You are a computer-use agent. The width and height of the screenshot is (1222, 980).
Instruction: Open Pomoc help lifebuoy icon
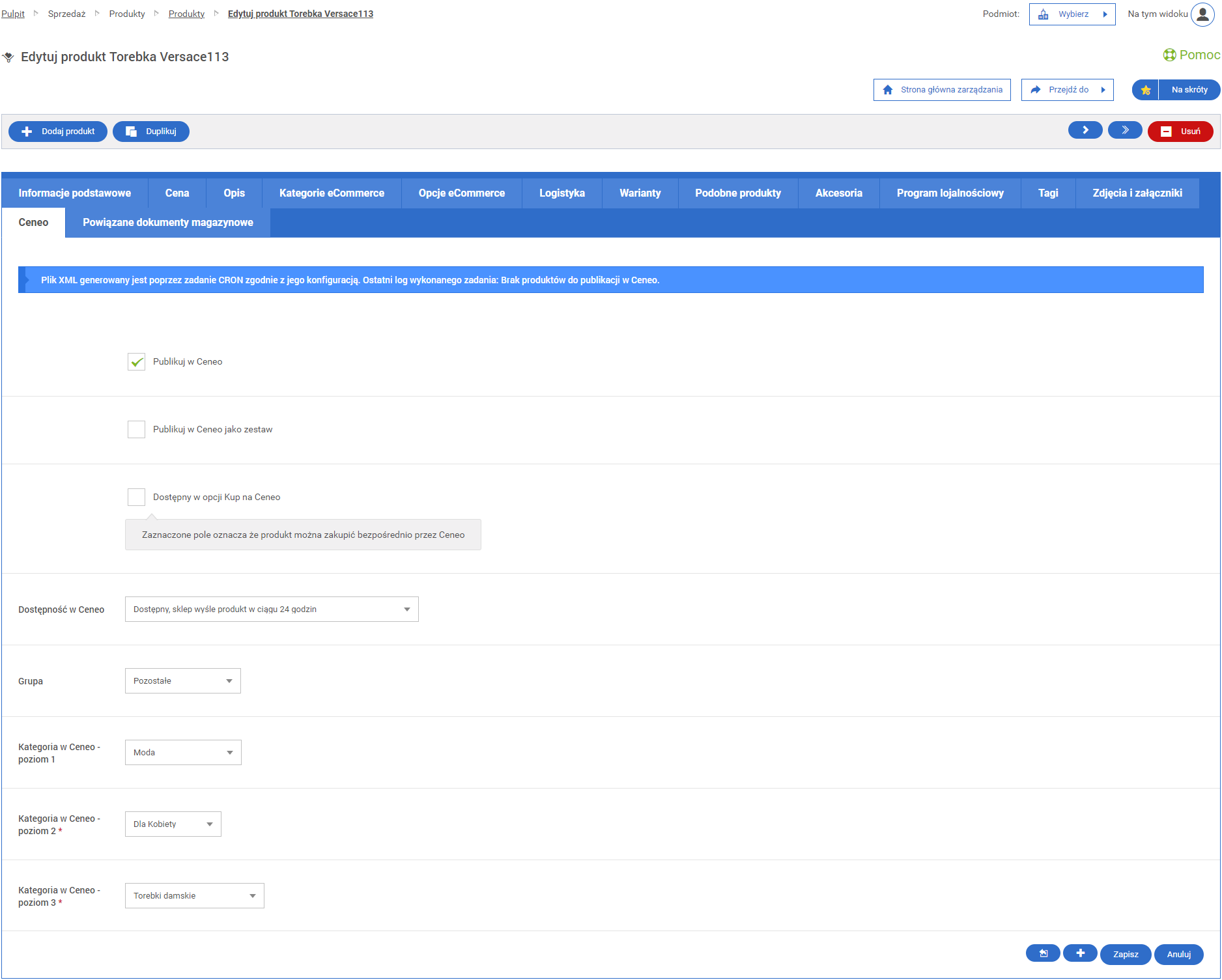coord(1169,55)
